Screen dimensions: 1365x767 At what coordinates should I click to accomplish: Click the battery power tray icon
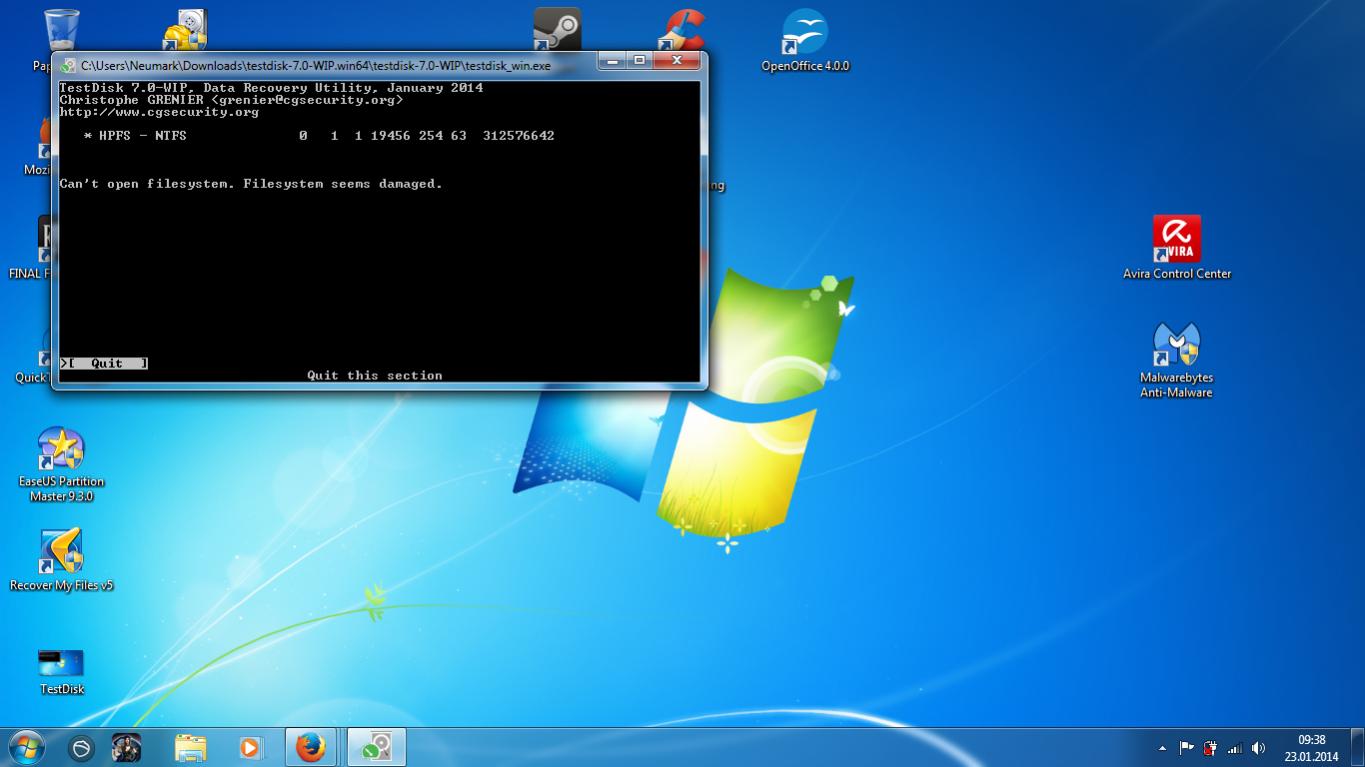coord(1211,748)
